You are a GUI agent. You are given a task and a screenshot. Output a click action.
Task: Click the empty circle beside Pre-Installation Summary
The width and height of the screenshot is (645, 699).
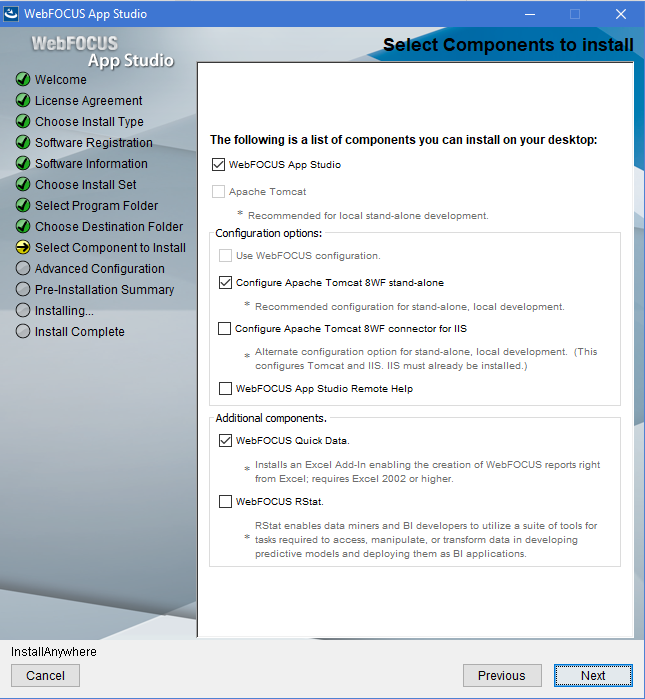tap(23, 289)
